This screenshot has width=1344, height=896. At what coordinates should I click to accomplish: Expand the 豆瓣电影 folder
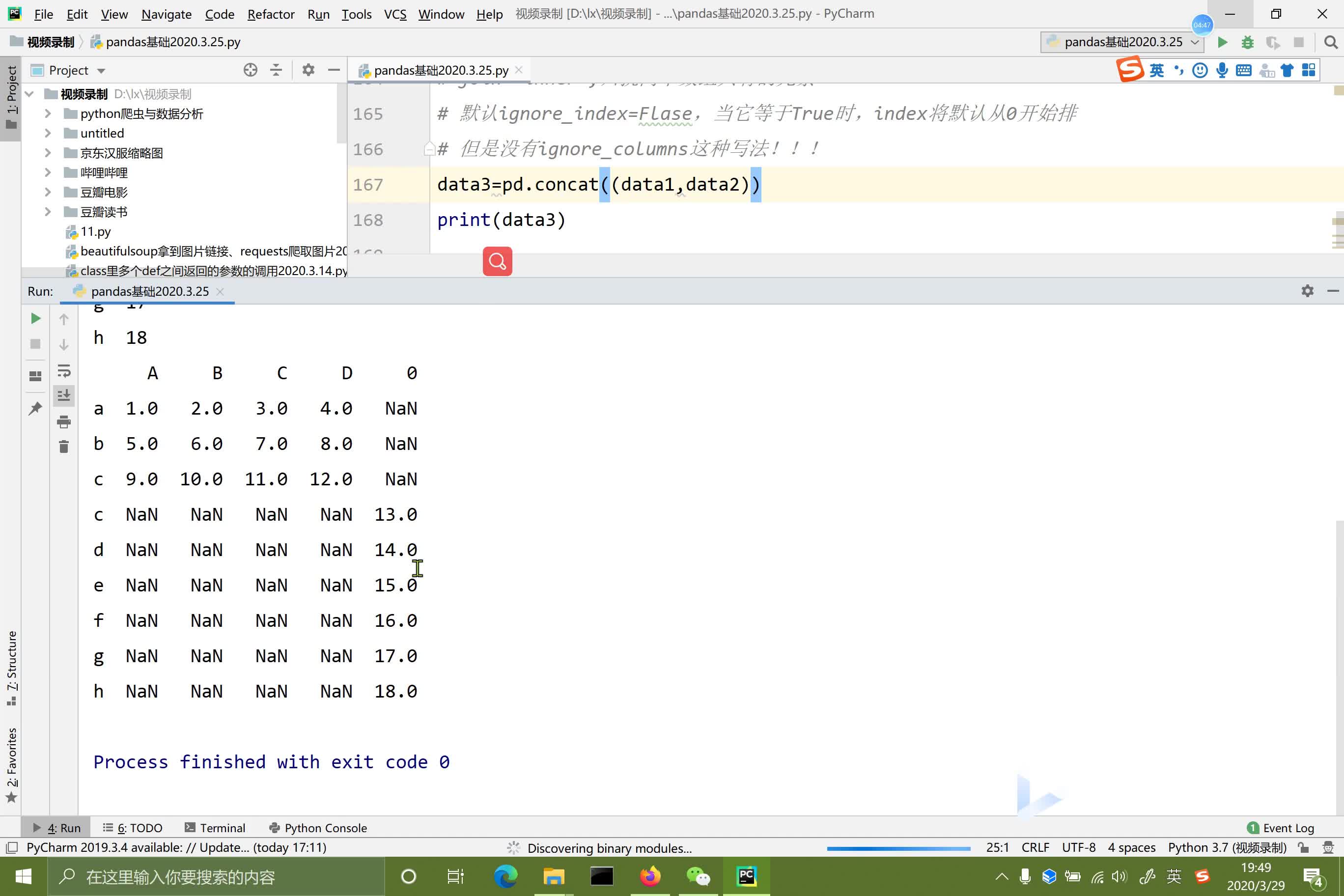pyautogui.click(x=48, y=192)
